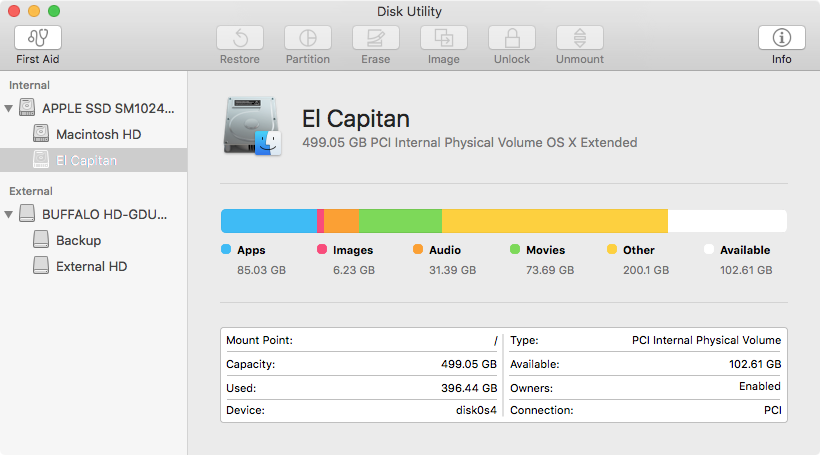Screen dimensions: 820x455
Task: Click the Backup volume icon
Action: 41,239
